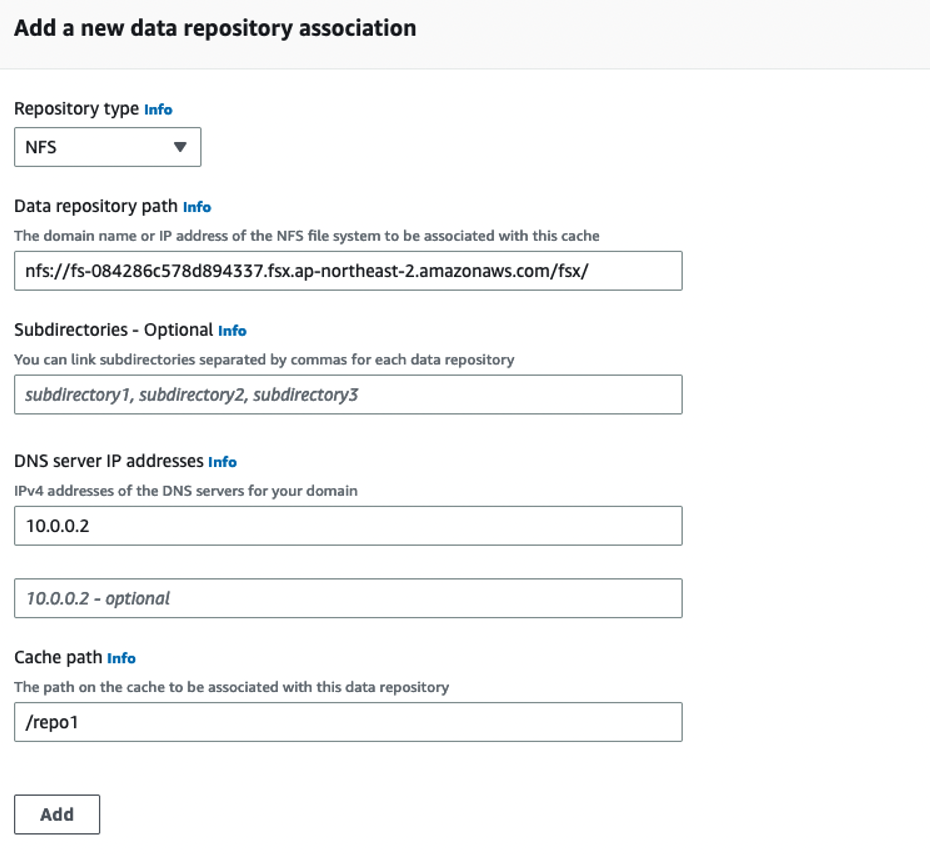Open the Repository type dropdown
This screenshot has height=854, width=930.
[x=107, y=147]
